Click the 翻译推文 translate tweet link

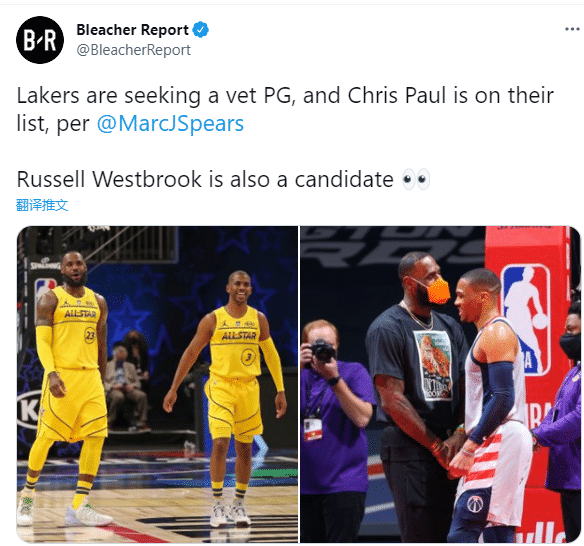click(42, 205)
